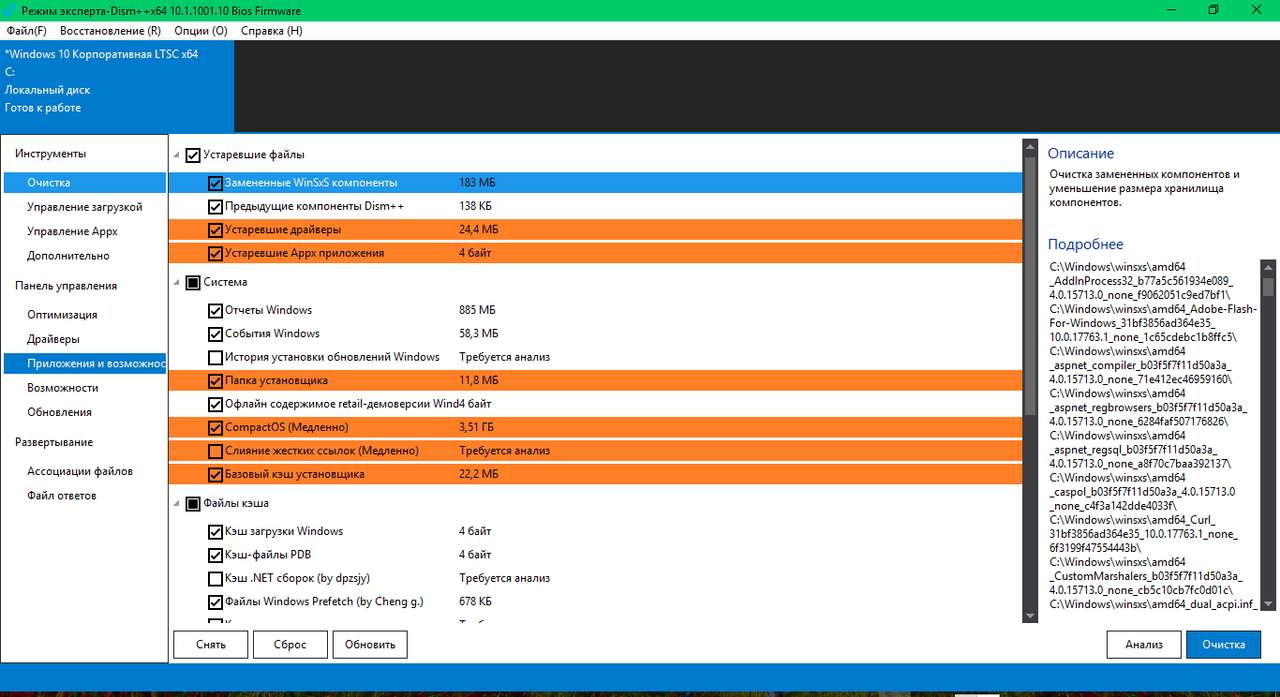This screenshot has width=1280, height=697.
Task: Toggle Предыдущие компоненты Dism++ checkbox
Action: (x=215, y=207)
